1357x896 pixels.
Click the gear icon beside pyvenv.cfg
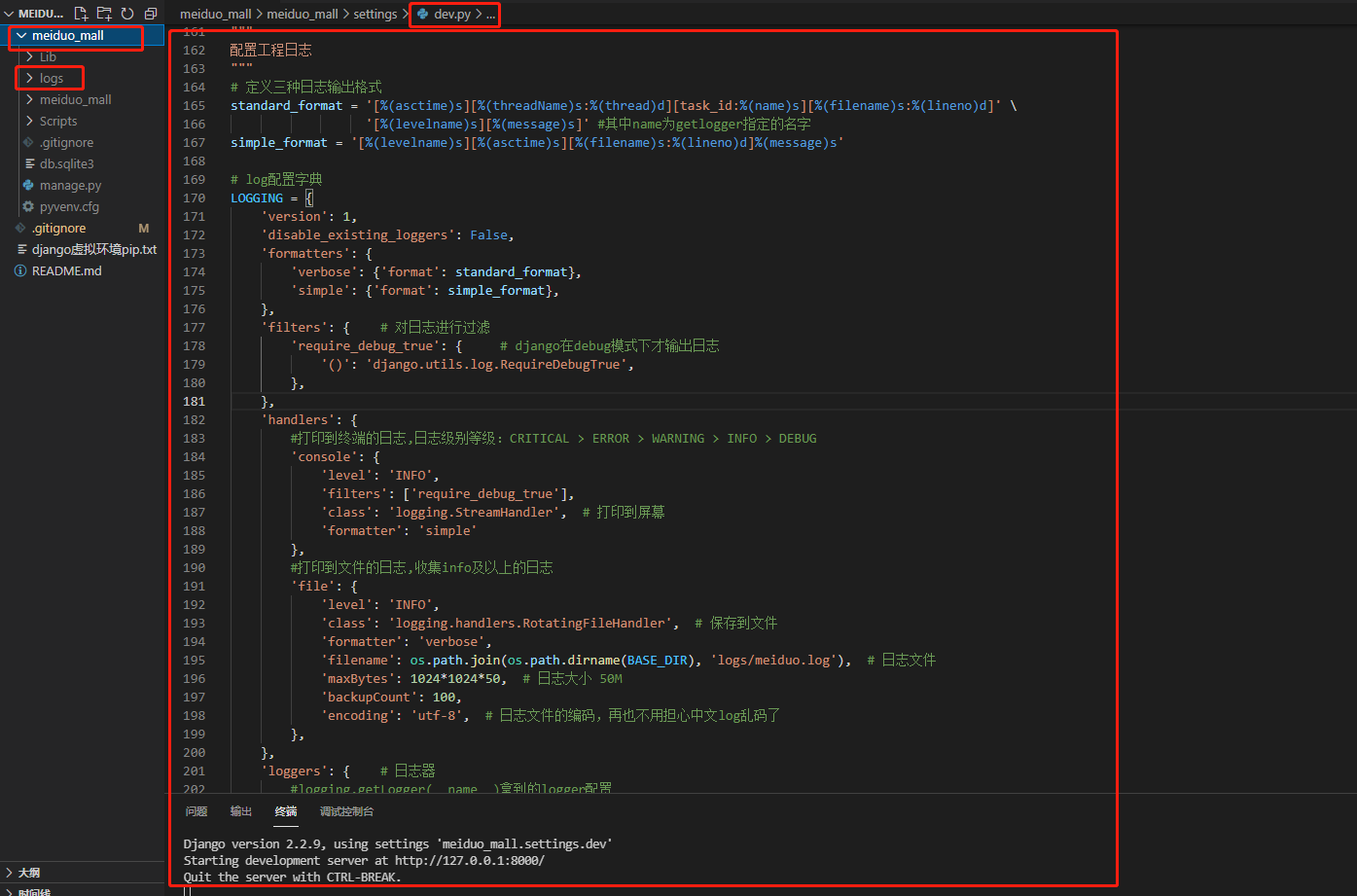(x=29, y=206)
